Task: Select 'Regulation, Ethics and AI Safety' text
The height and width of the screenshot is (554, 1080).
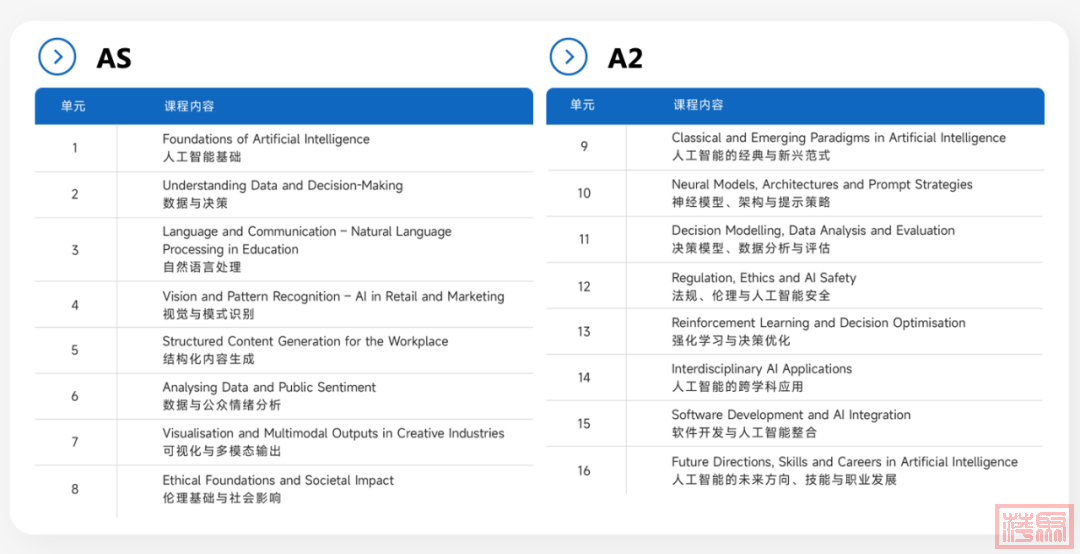Action: tap(764, 278)
